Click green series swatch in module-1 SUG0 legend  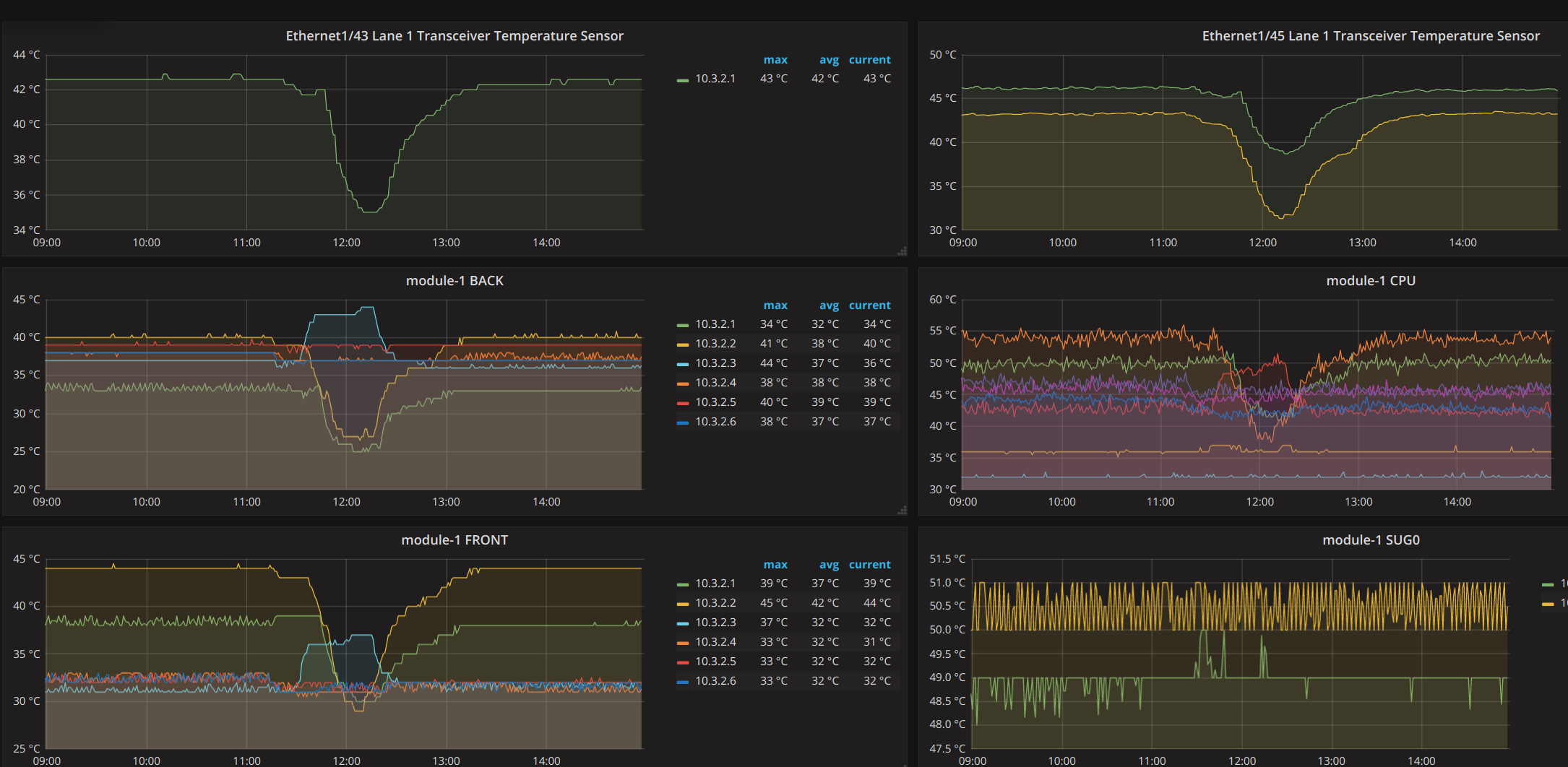point(1548,585)
